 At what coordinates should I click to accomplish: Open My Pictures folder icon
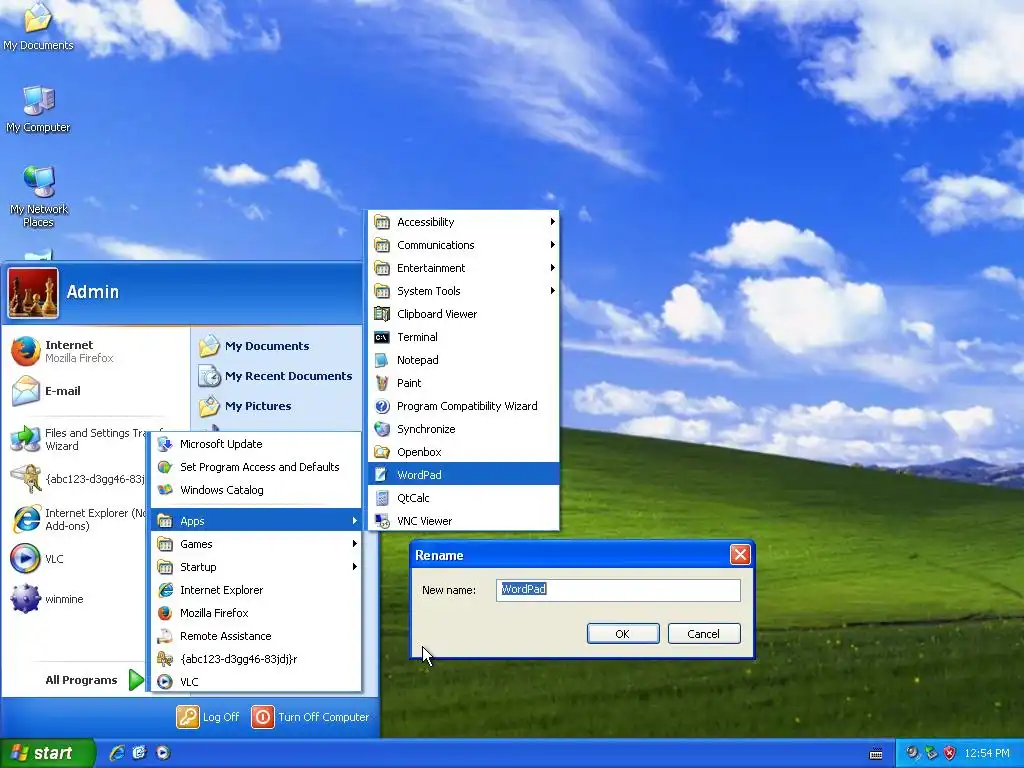[x=209, y=406]
